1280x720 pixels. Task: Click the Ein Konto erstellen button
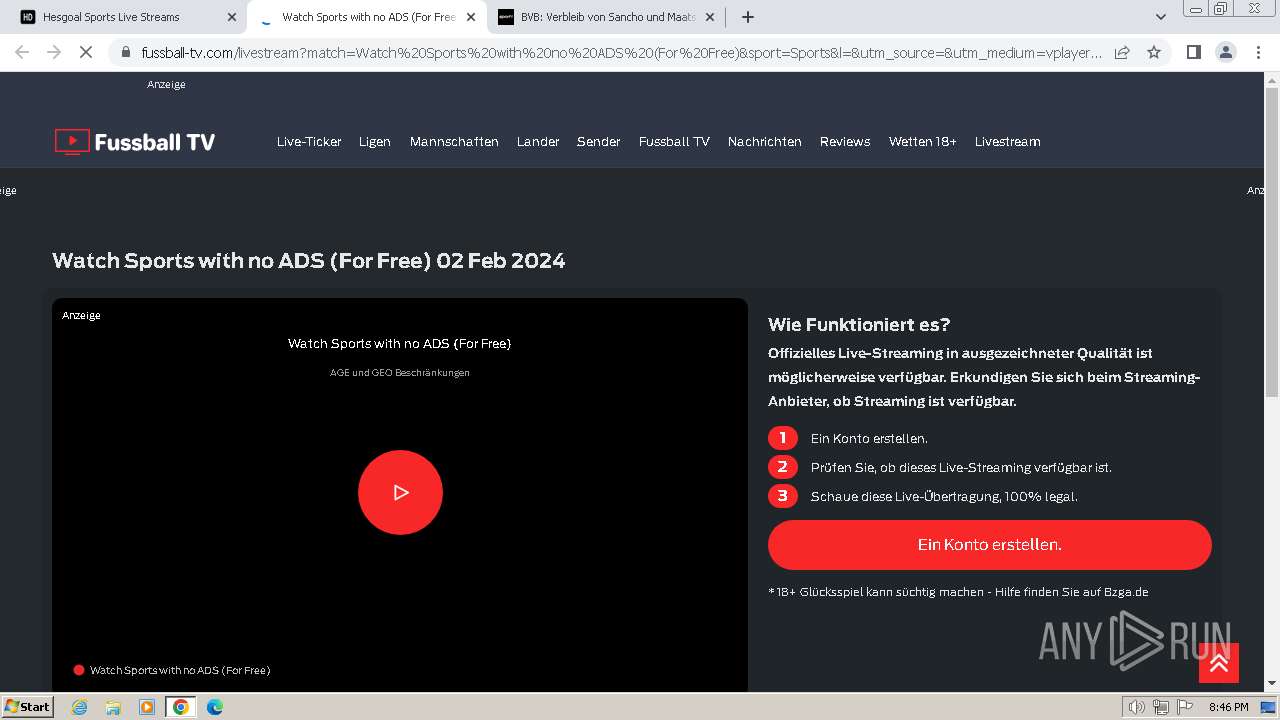click(x=990, y=545)
